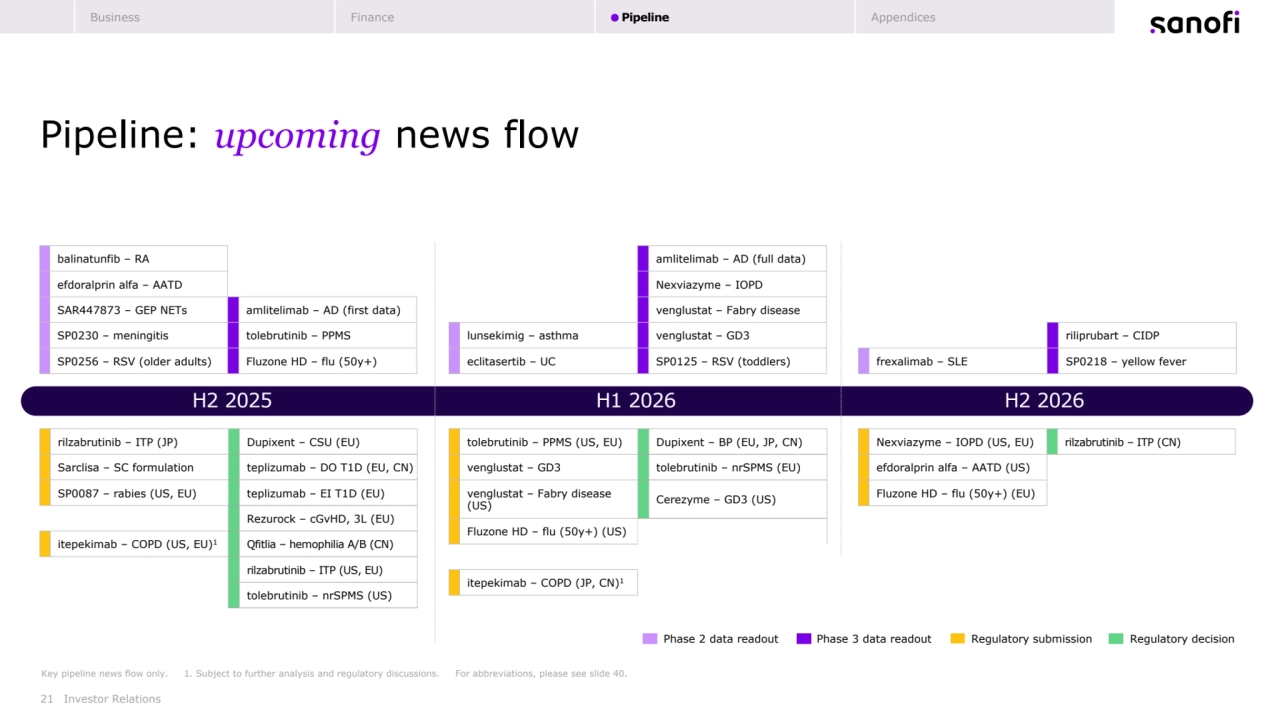Click 'Dupixent – CSU (EU)' entry
1280x720 pixels.
click(x=322, y=442)
